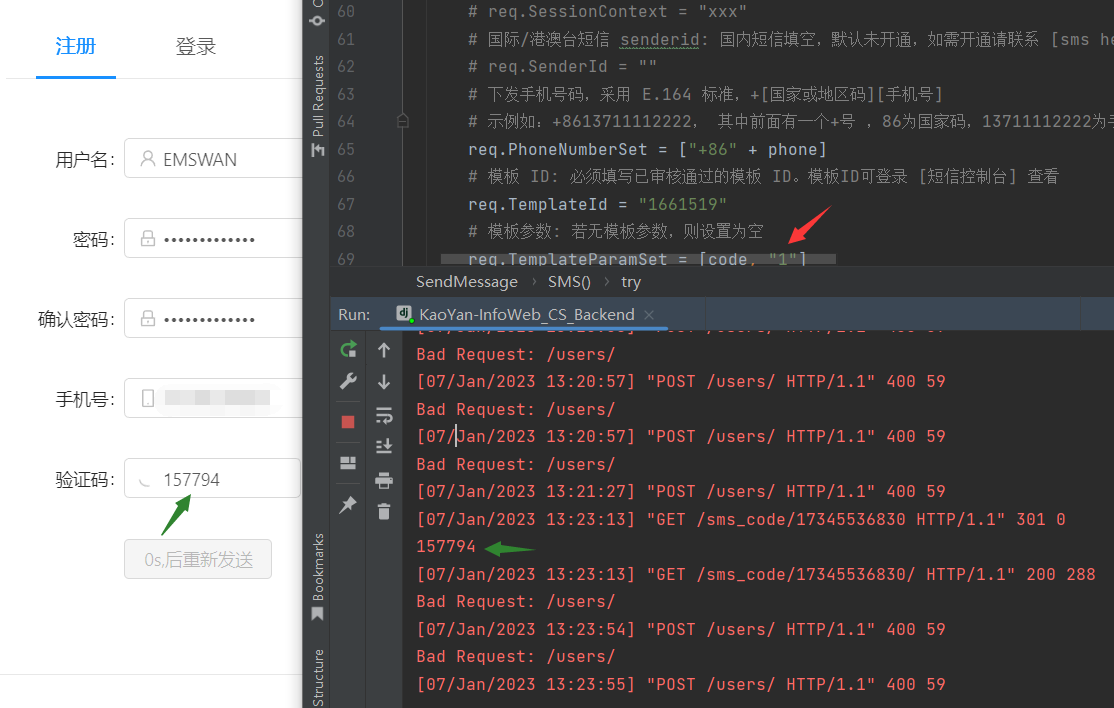This screenshot has width=1114, height=708.
Task: Stop the running backend process
Action: (x=347, y=421)
